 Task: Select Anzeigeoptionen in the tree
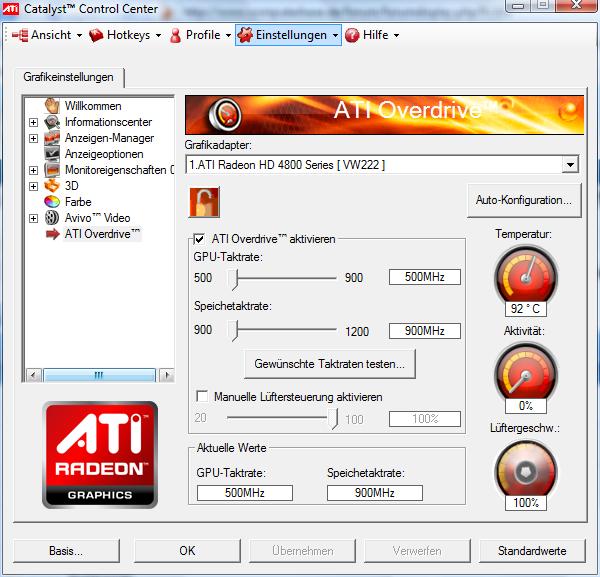click(104, 154)
